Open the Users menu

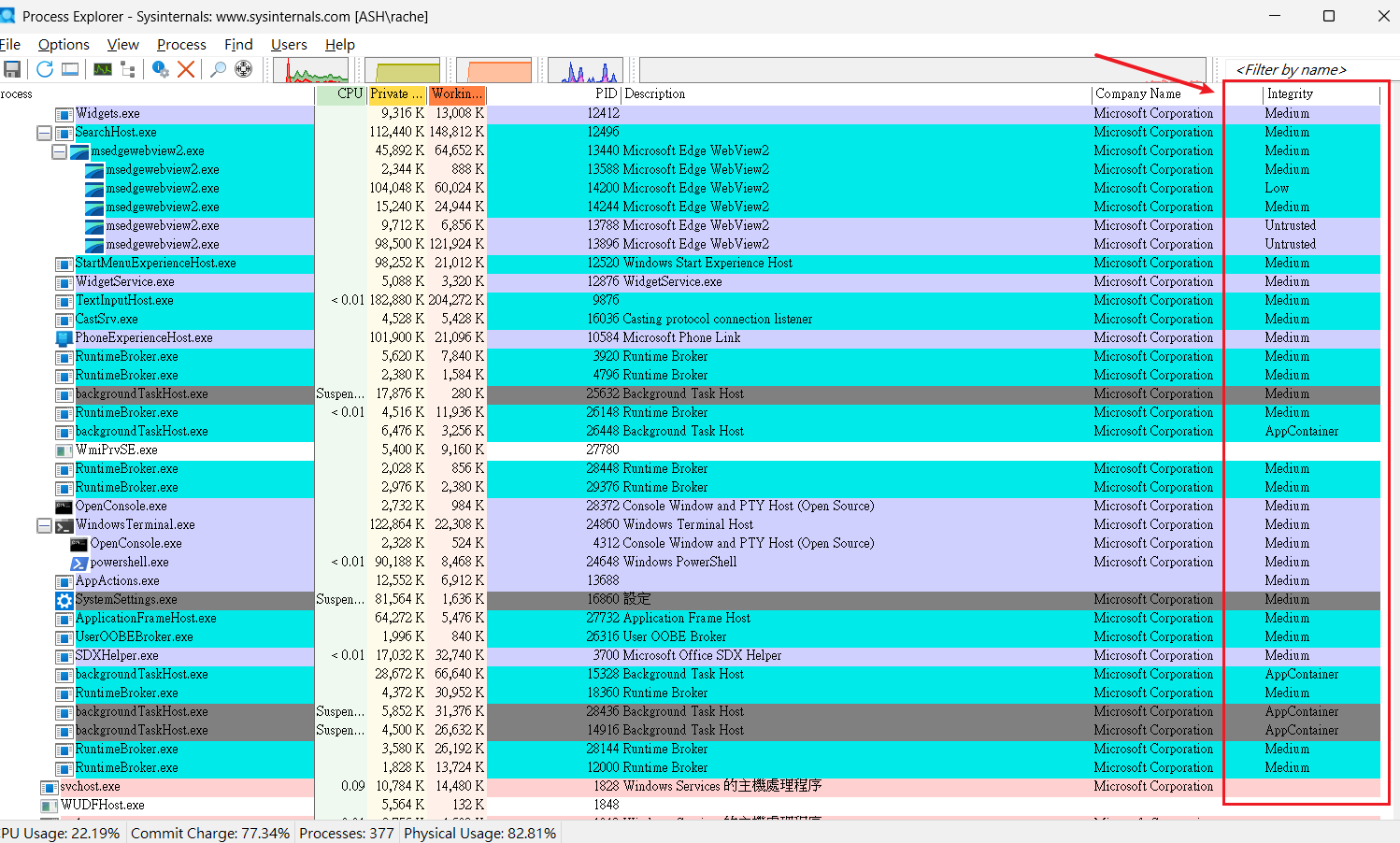pos(289,45)
